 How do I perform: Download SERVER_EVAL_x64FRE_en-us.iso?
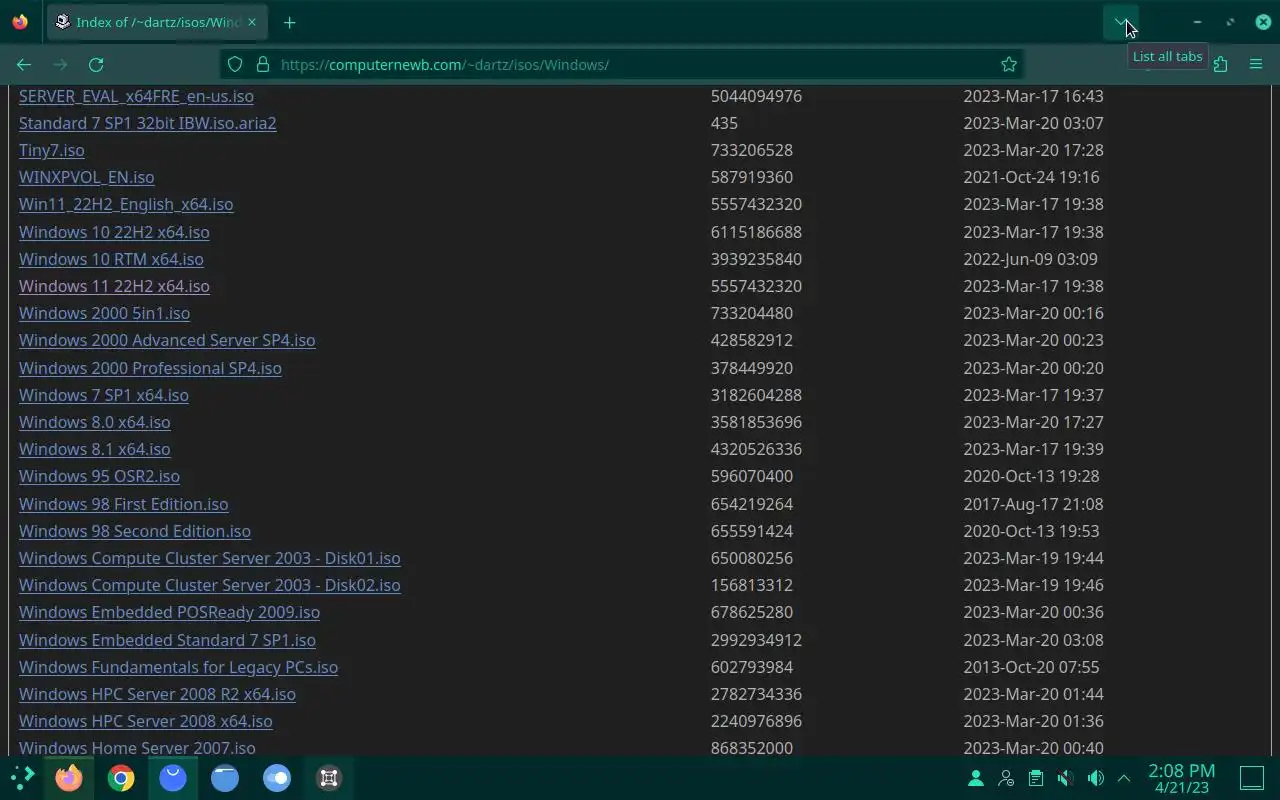tap(136, 96)
